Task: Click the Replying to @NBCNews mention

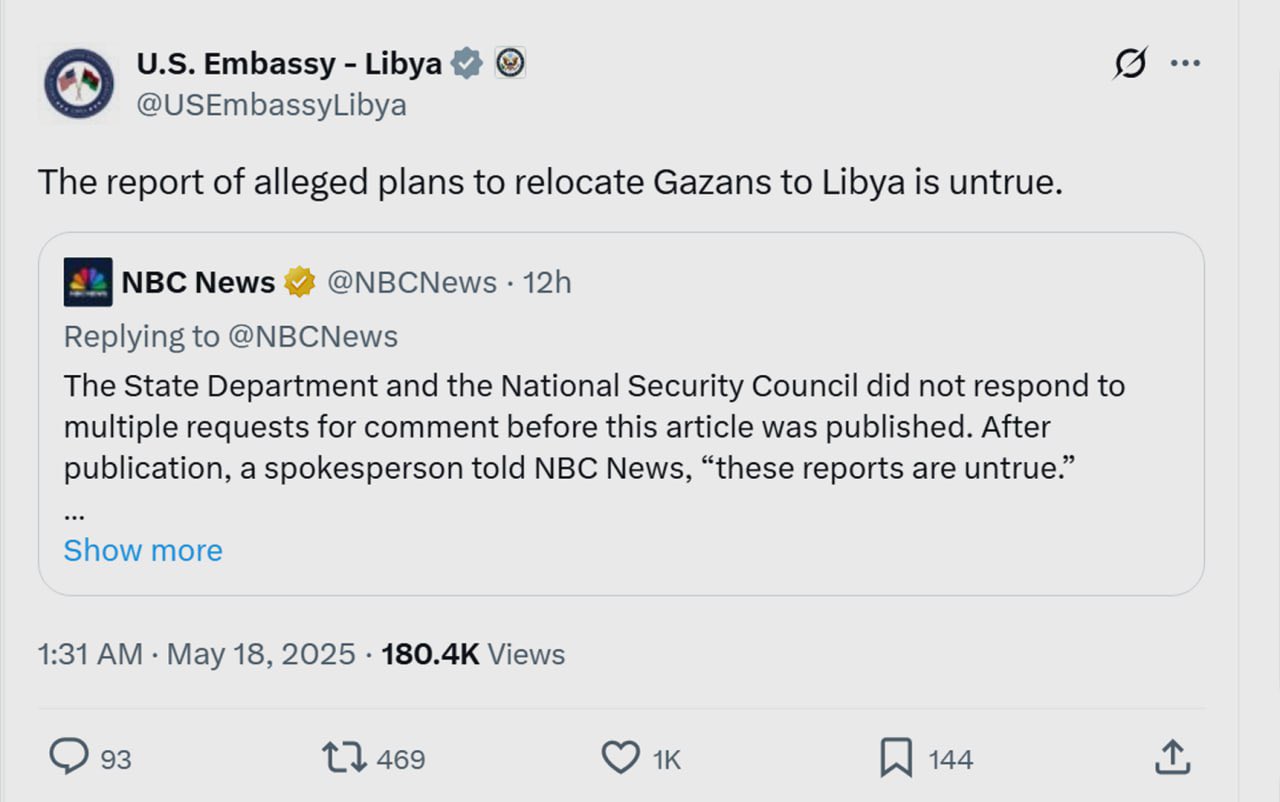Action: pos(313,337)
